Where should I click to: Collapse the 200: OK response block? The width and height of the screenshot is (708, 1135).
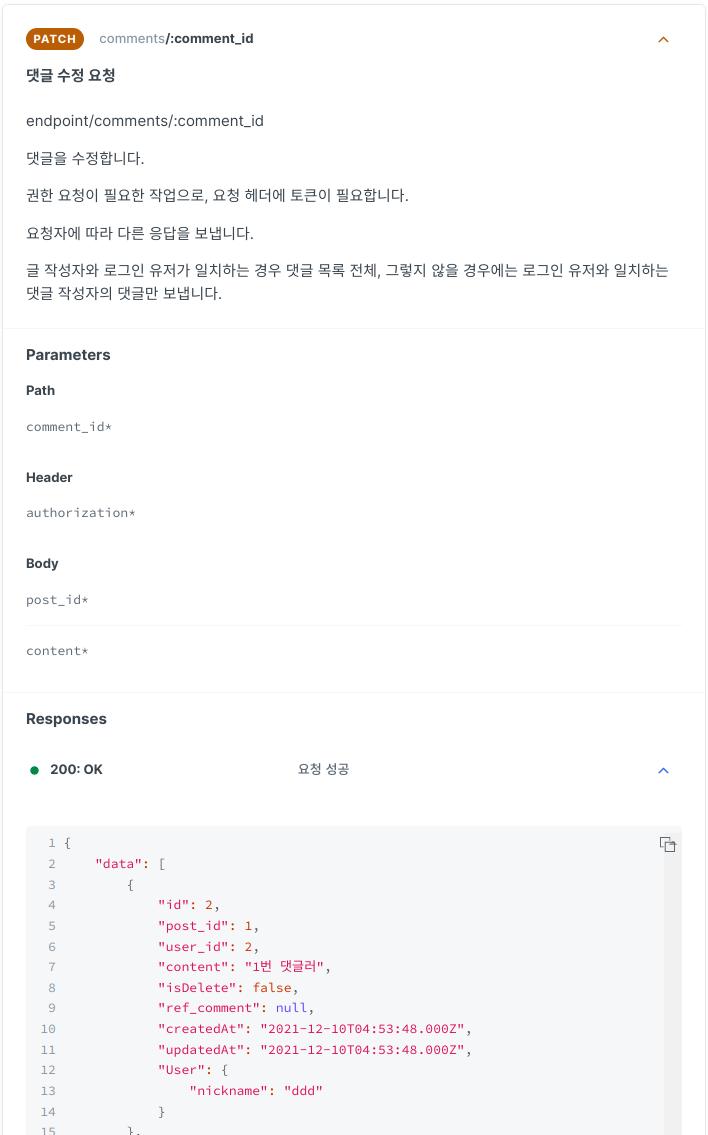click(x=663, y=770)
